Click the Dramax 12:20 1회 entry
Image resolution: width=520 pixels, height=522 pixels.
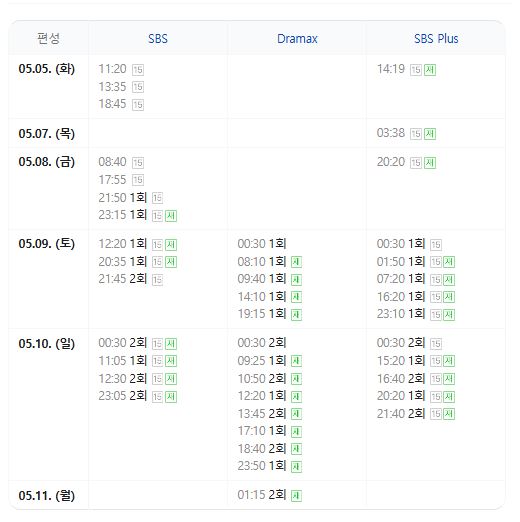click(x=262, y=396)
